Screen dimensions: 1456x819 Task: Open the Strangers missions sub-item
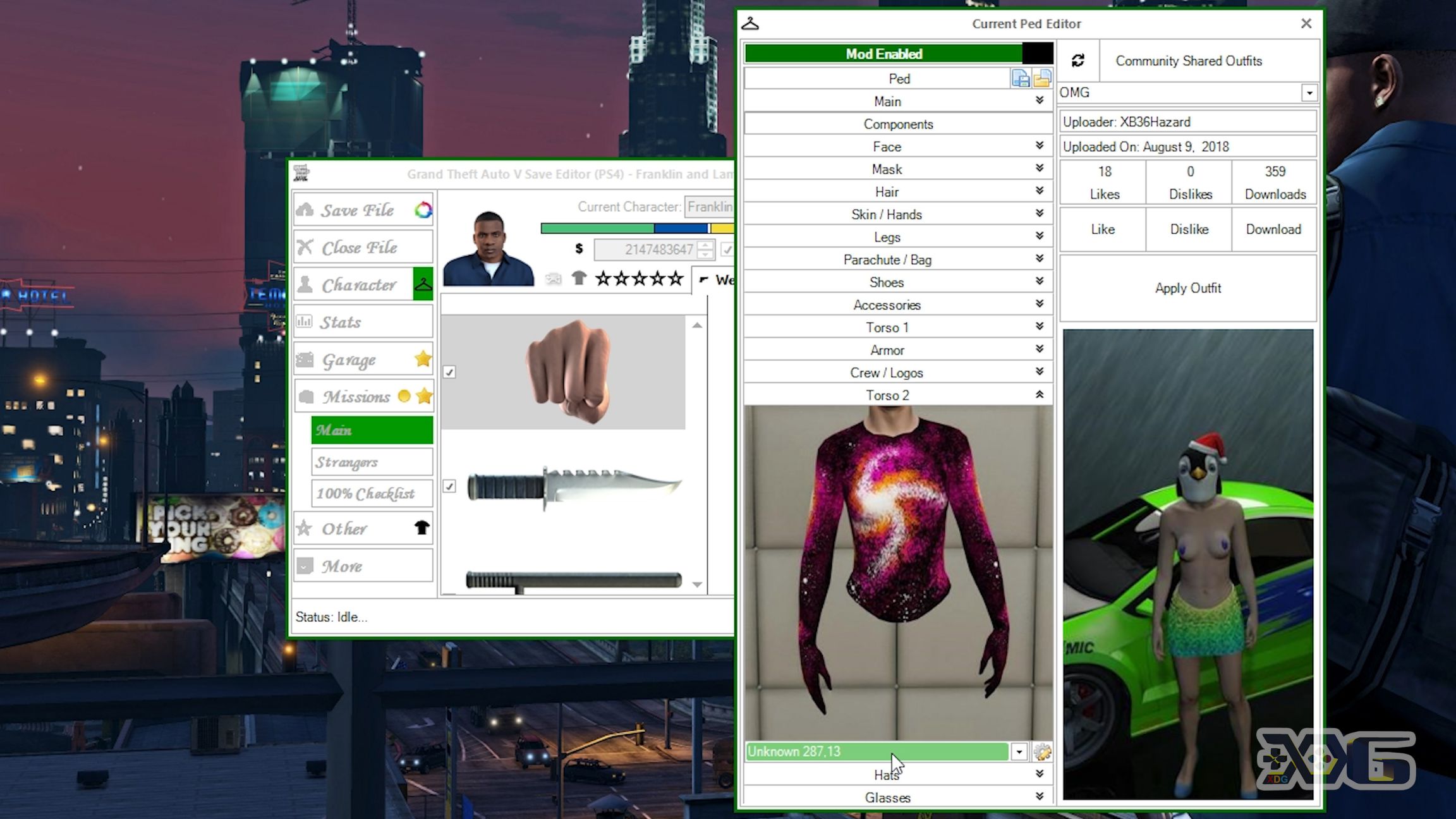click(372, 462)
